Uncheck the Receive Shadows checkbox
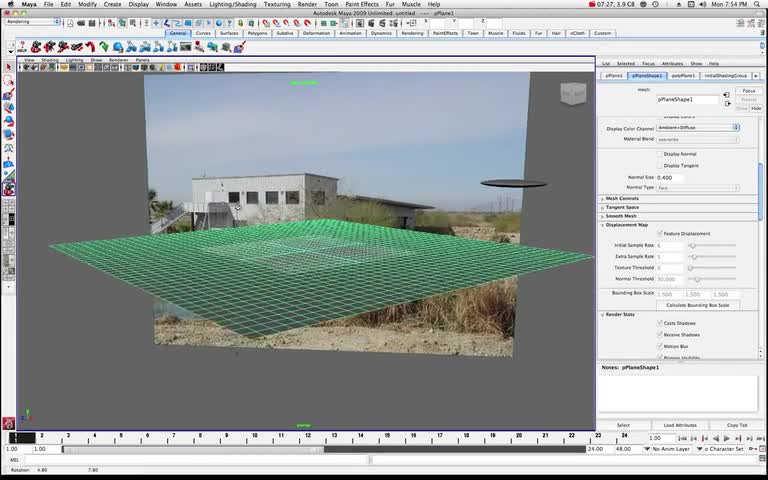 coord(659,335)
